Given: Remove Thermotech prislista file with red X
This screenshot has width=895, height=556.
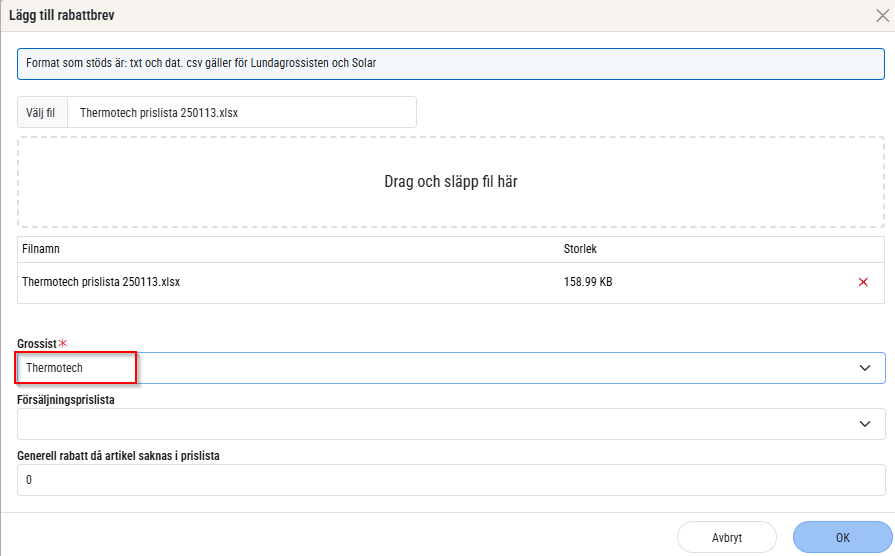Looking at the screenshot, I should (x=863, y=282).
